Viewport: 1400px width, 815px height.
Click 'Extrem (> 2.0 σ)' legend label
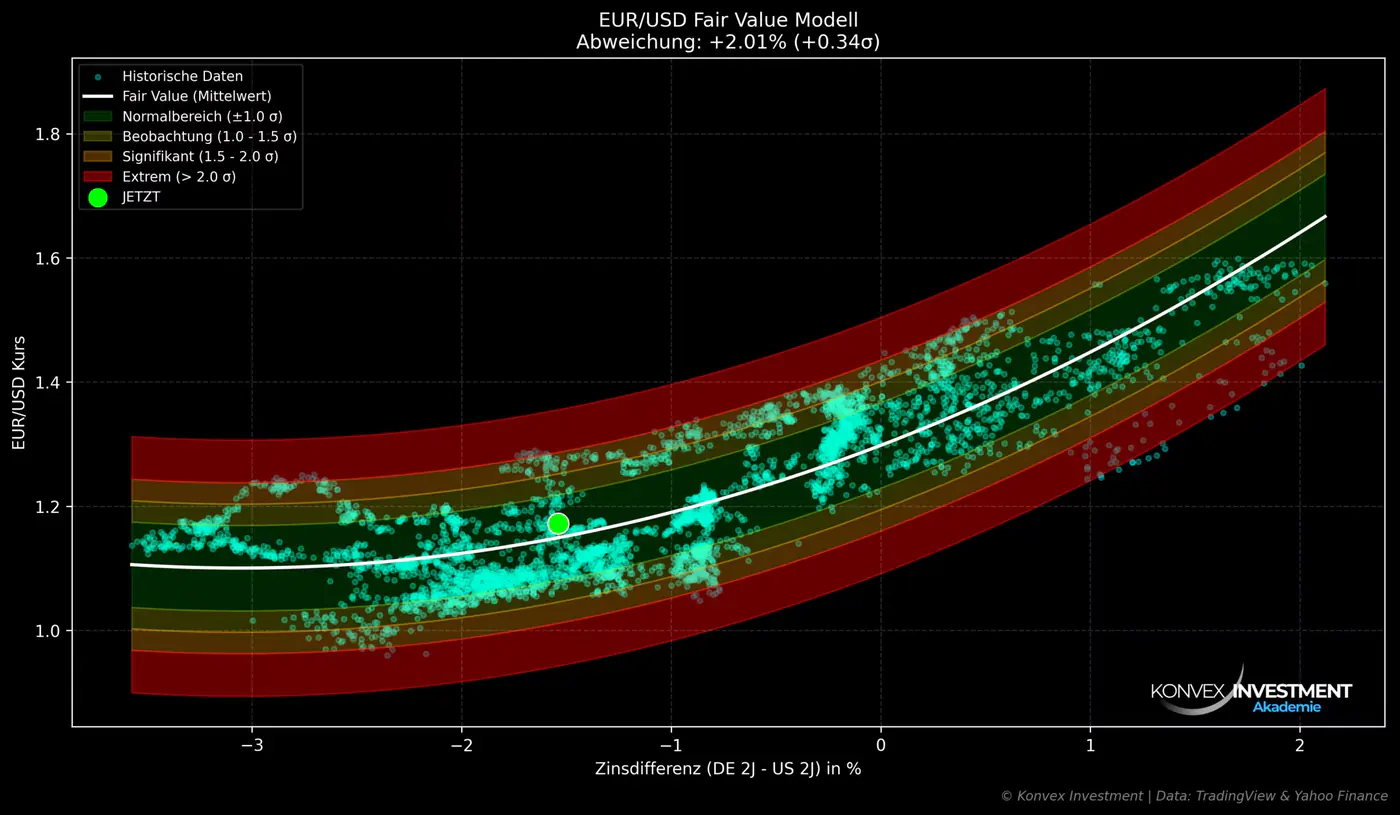coord(180,177)
